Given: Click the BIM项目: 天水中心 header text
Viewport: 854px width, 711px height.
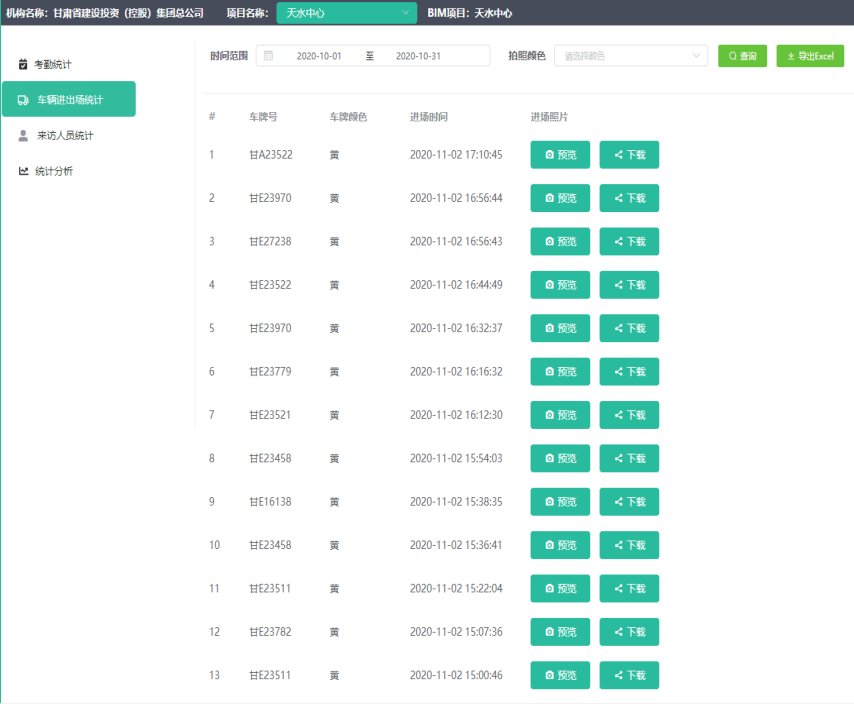Looking at the screenshot, I should (469, 13).
